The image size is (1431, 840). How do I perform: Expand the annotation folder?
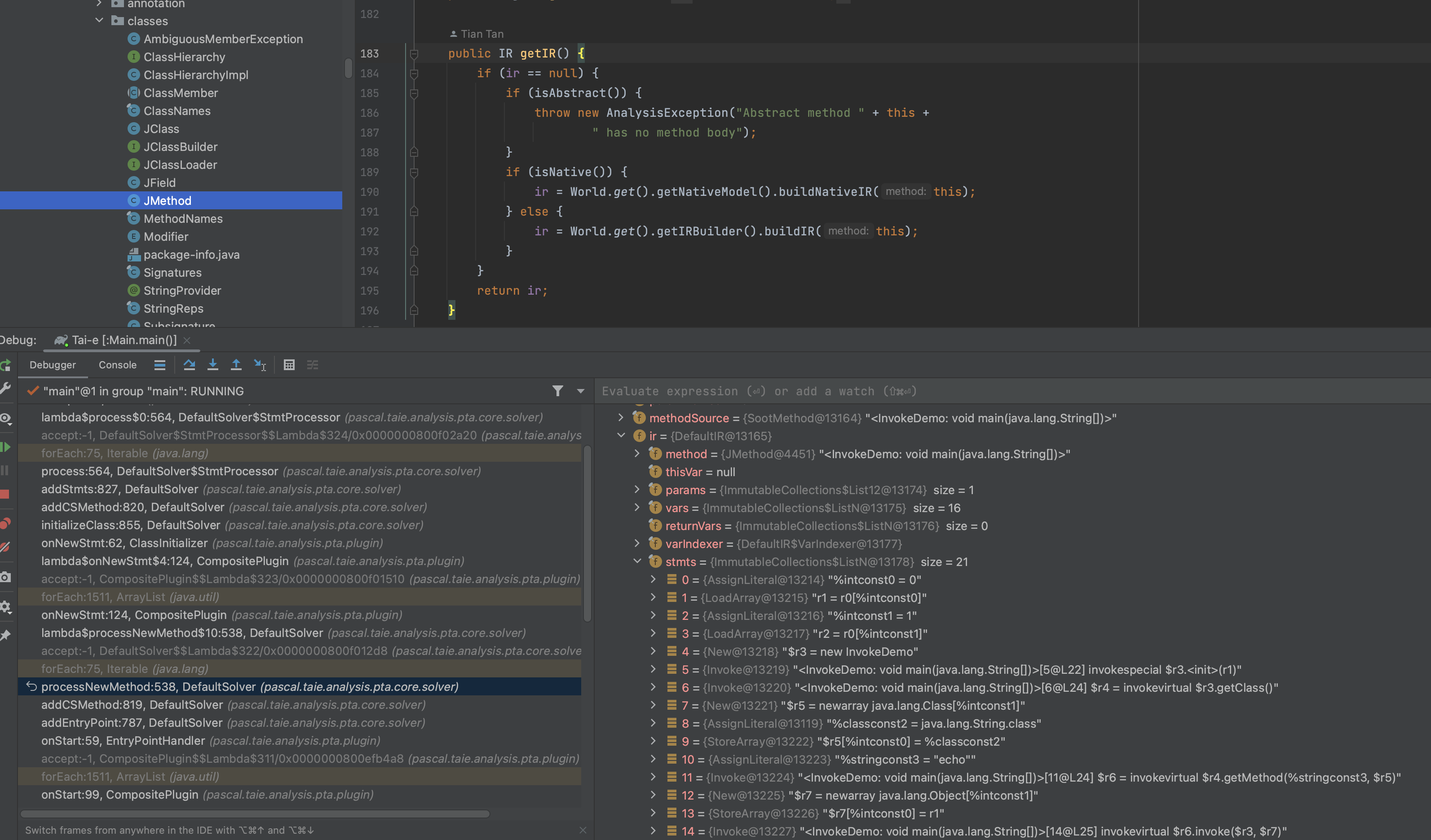pos(99,4)
